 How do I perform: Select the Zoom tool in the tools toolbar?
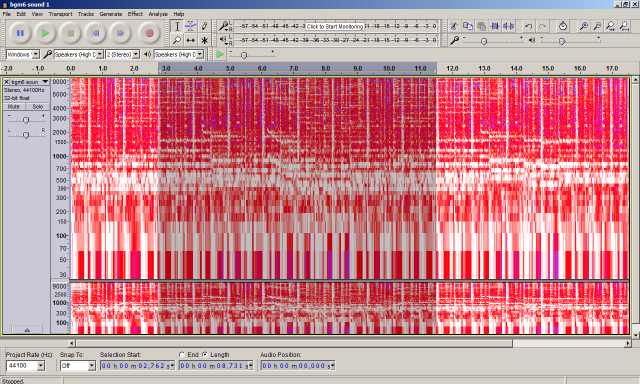click(x=177, y=40)
